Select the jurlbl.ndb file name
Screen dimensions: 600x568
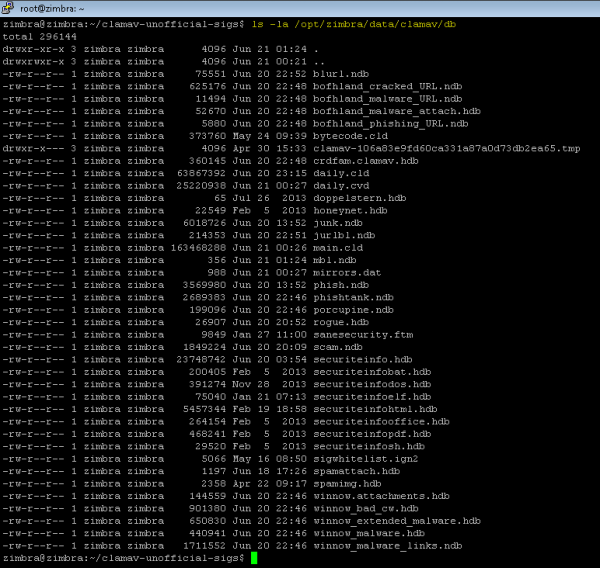[x=344, y=235]
